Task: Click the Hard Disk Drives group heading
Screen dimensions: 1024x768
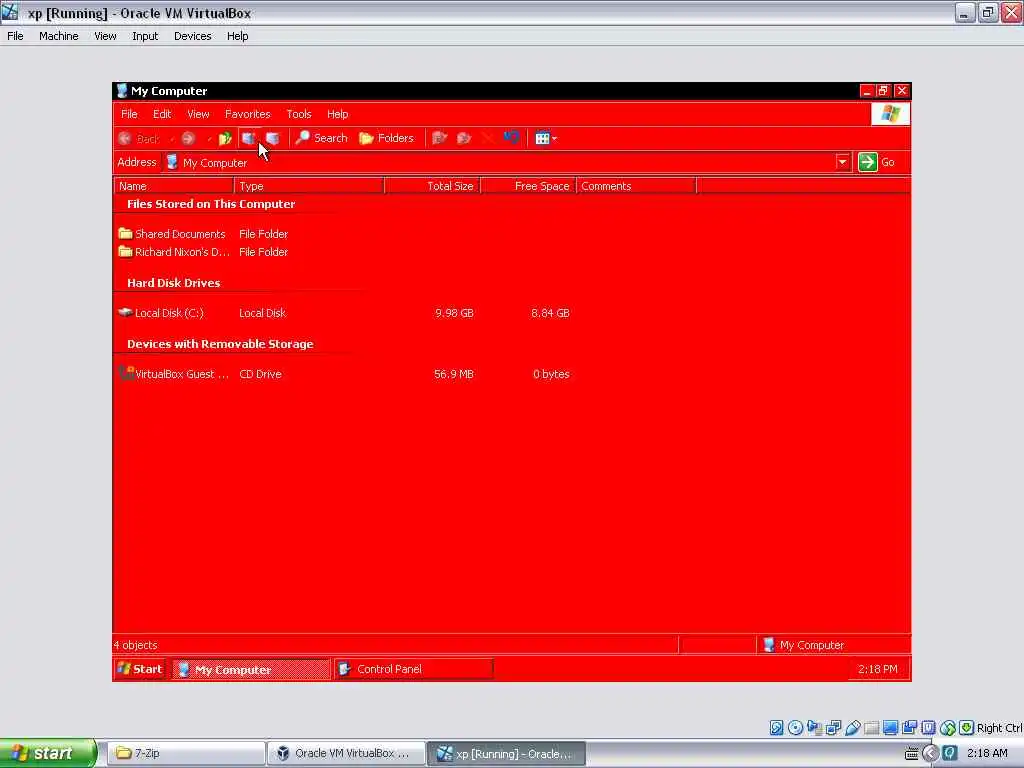Action: coord(174,283)
